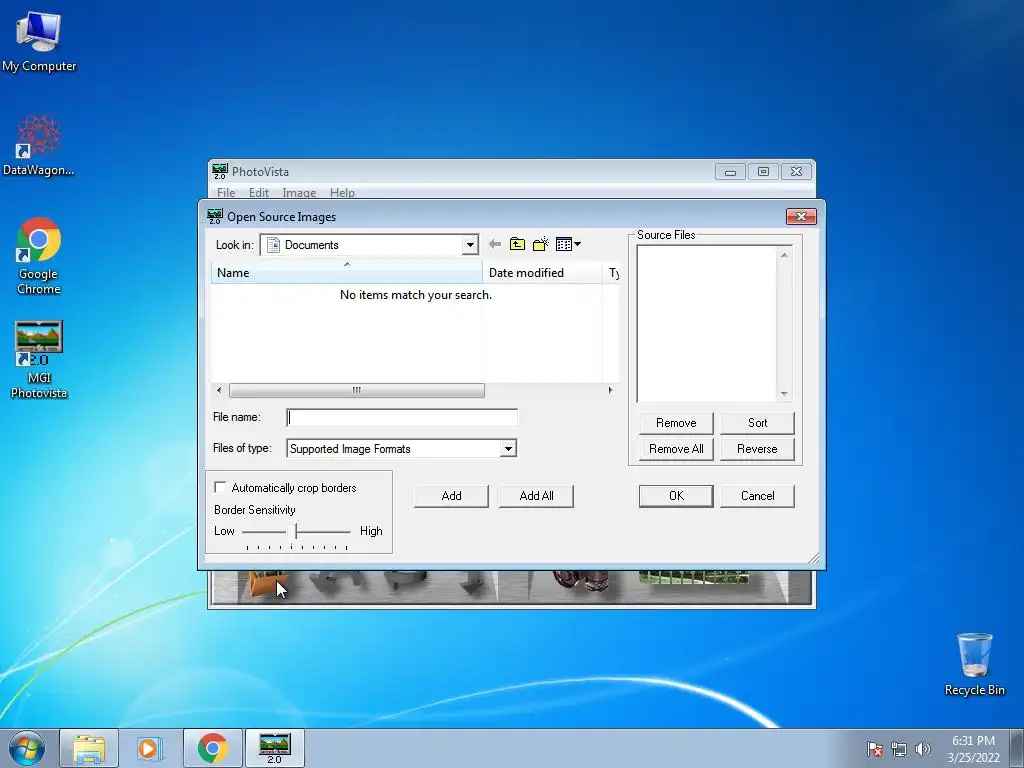
Task: Open the Help menu in PhotoVista
Action: click(x=342, y=193)
